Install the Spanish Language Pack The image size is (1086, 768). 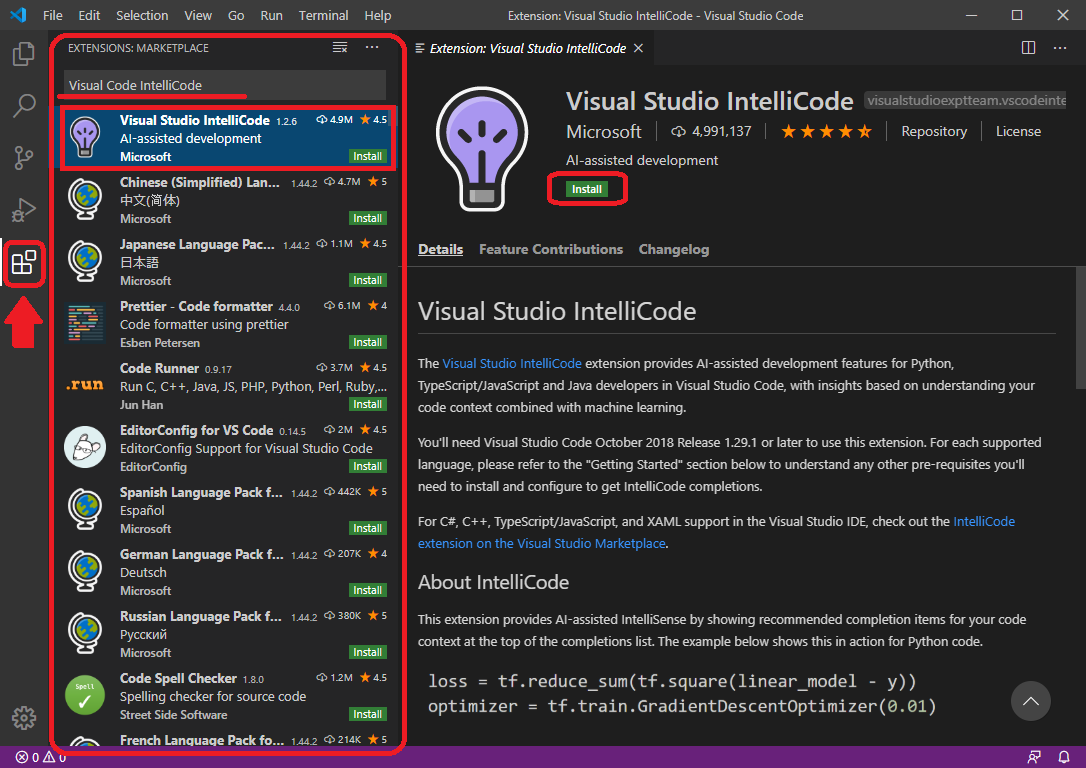pyautogui.click(x=367, y=528)
